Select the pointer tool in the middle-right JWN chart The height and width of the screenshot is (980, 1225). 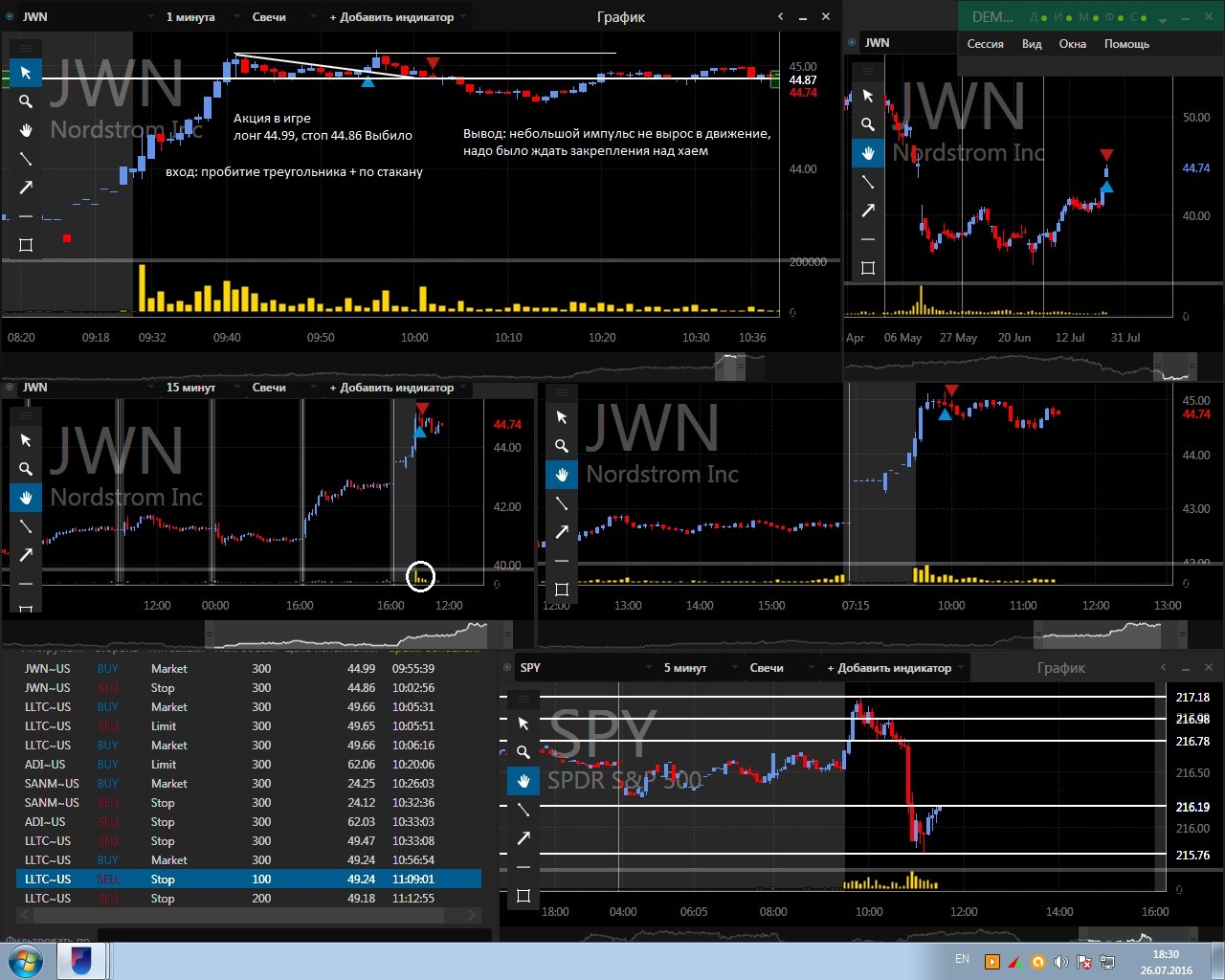click(562, 417)
